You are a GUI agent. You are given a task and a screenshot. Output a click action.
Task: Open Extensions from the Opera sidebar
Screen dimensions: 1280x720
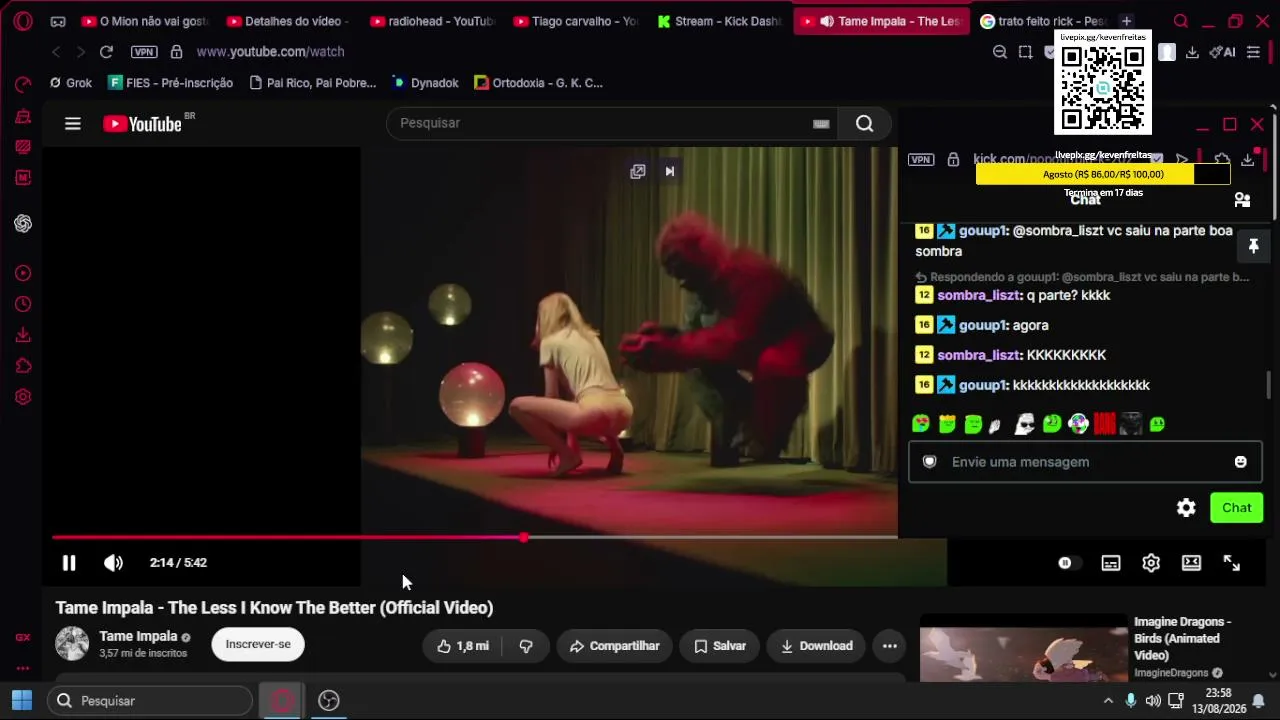pyautogui.click(x=23, y=366)
